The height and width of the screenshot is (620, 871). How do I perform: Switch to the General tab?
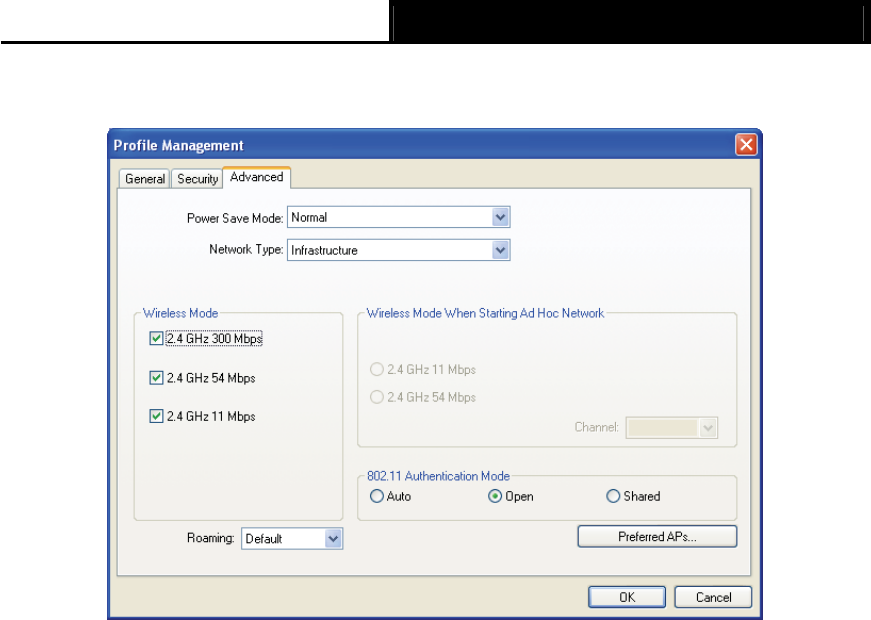pos(144,179)
